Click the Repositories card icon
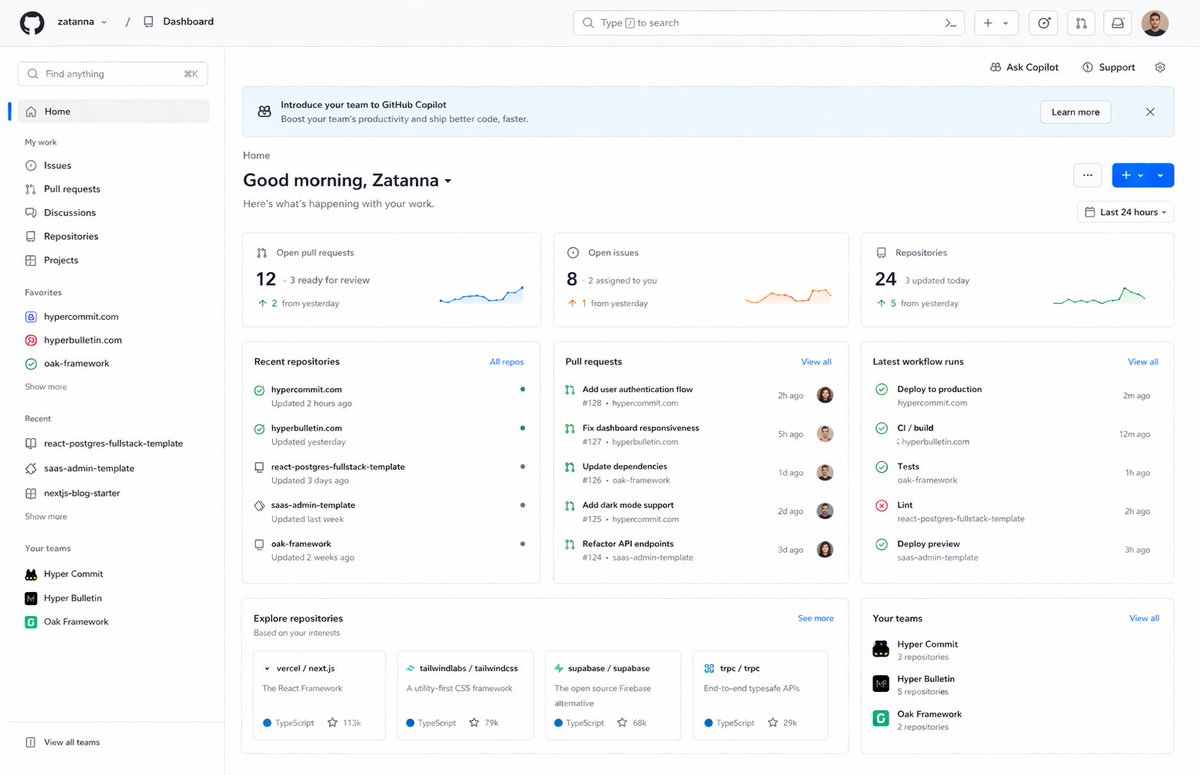The image size is (1200, 775). coord(881,253)
